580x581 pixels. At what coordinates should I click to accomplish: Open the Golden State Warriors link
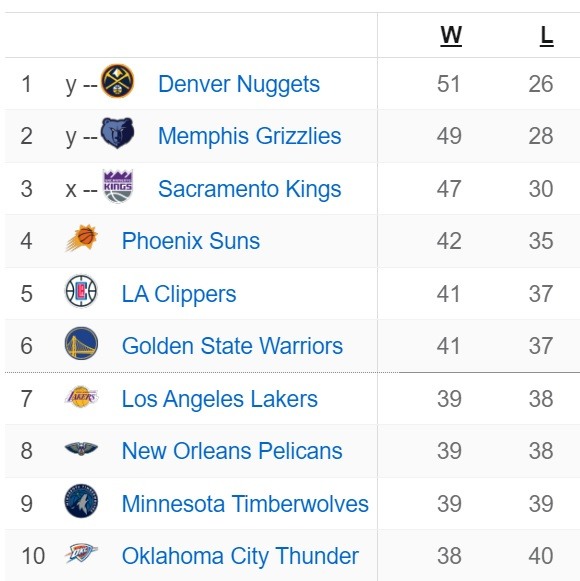click(x=232, y=346)
